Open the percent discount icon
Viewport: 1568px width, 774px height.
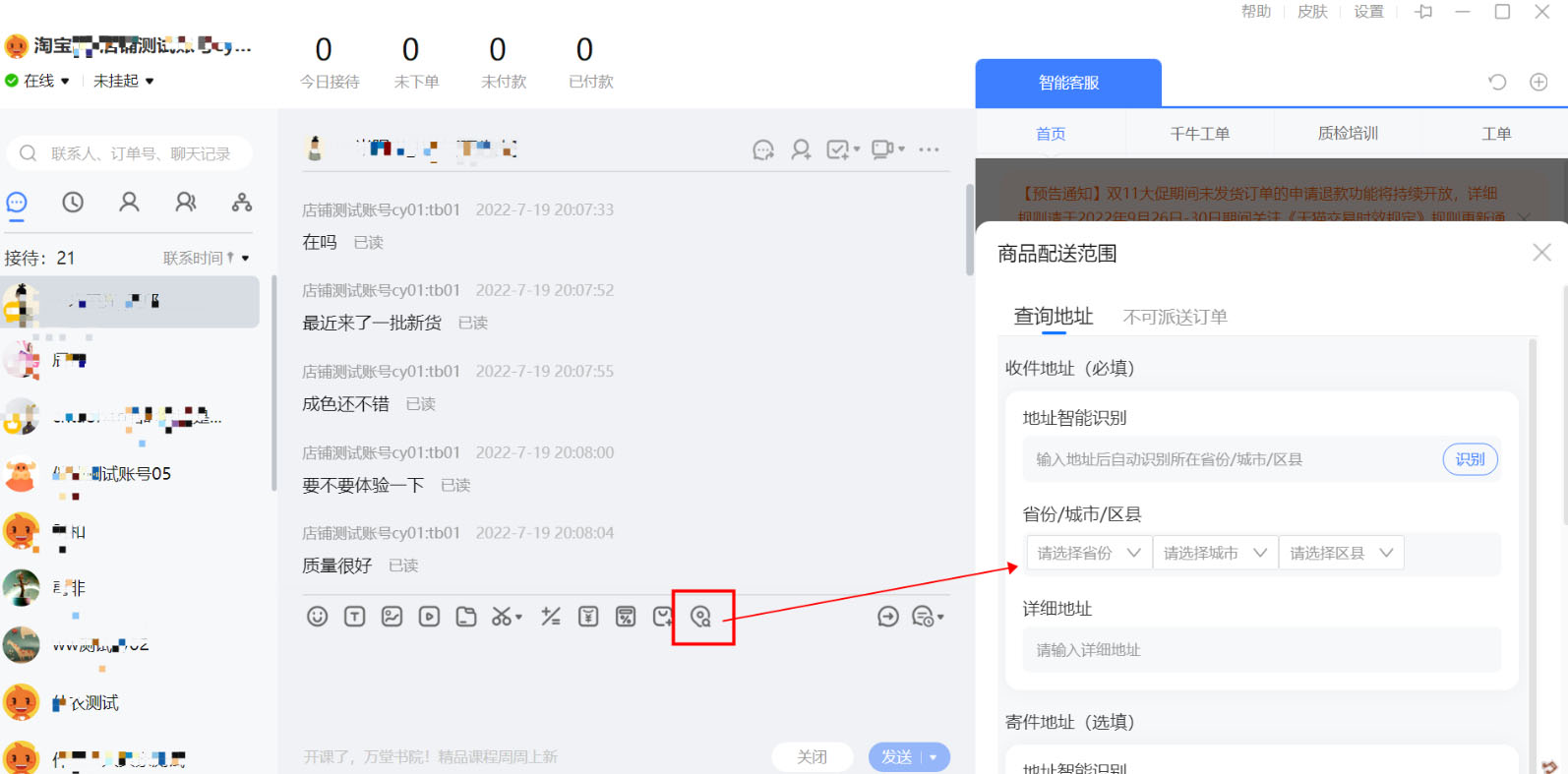[x=626, y=617]
